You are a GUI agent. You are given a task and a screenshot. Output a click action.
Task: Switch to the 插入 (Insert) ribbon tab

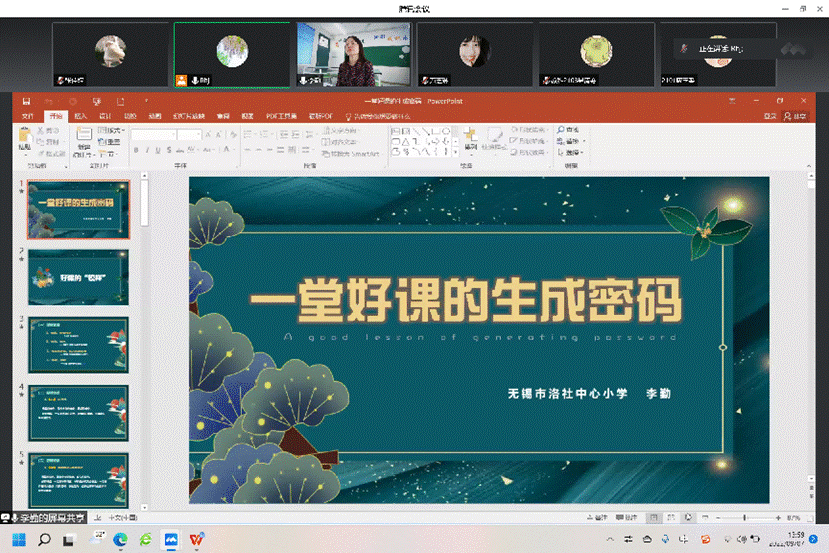(x=81, y=116)
